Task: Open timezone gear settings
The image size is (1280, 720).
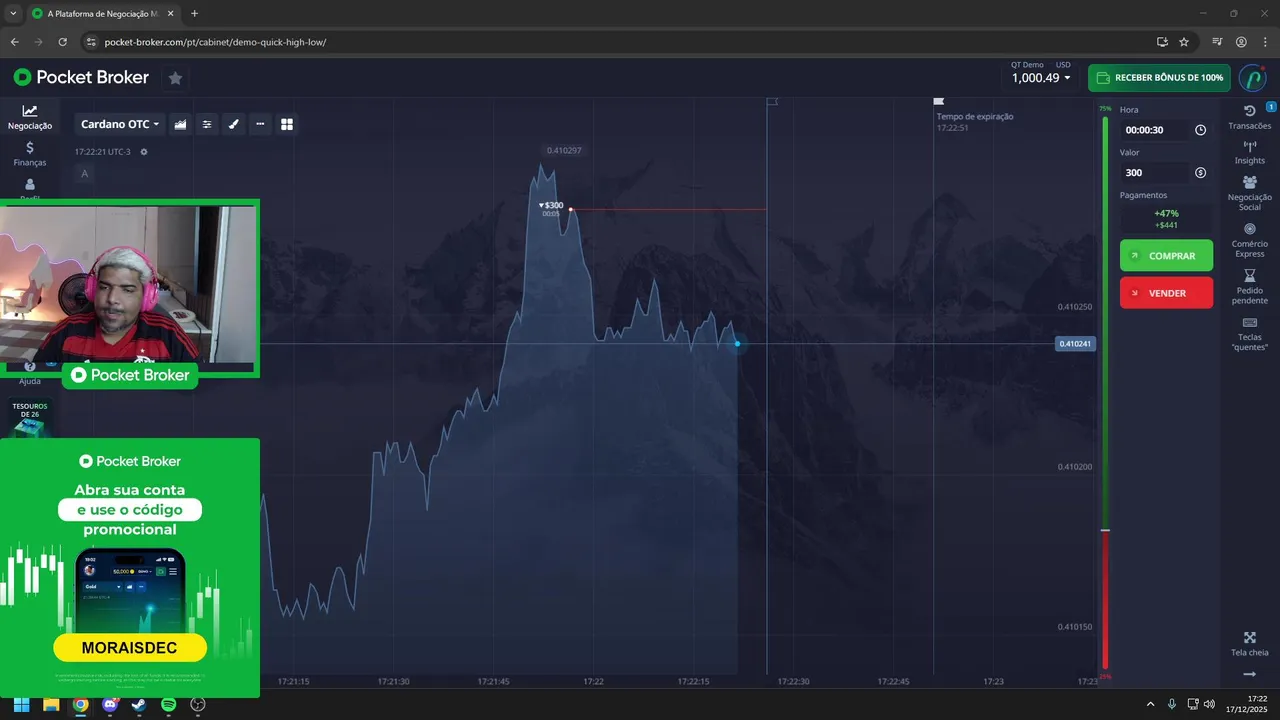Action: point(144,152)
